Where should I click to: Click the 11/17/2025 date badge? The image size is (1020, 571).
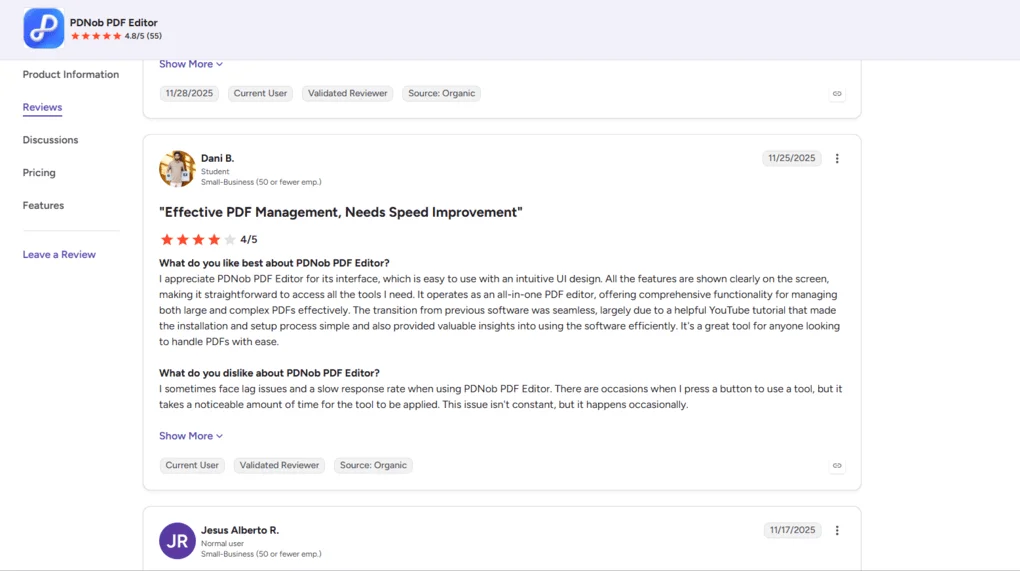(x=792, y=530)
